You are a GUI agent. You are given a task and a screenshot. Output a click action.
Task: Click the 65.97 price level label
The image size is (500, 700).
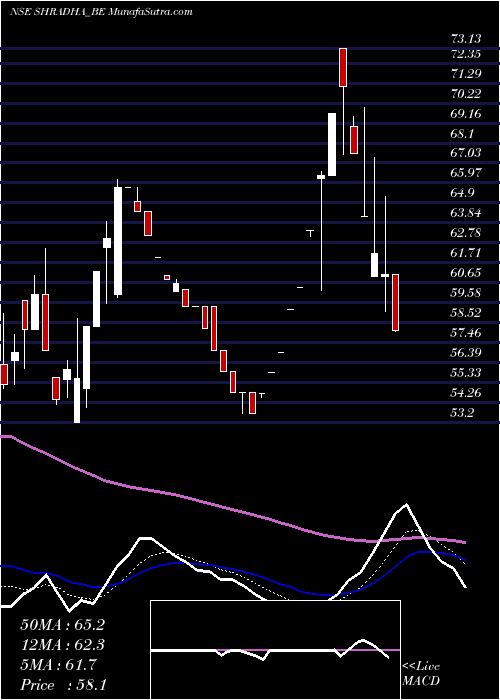(x=467, y=172)
